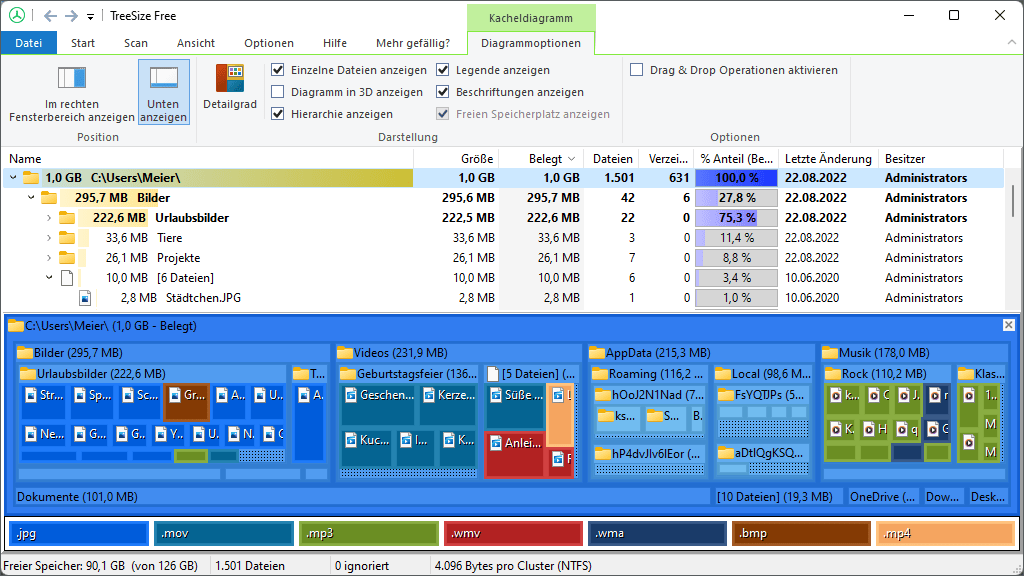Select the 'Süße ...' video file tile
Image resolution: width=1024 pixels, height=576 pixels.
pyautogui.click(x=515, y=406)
